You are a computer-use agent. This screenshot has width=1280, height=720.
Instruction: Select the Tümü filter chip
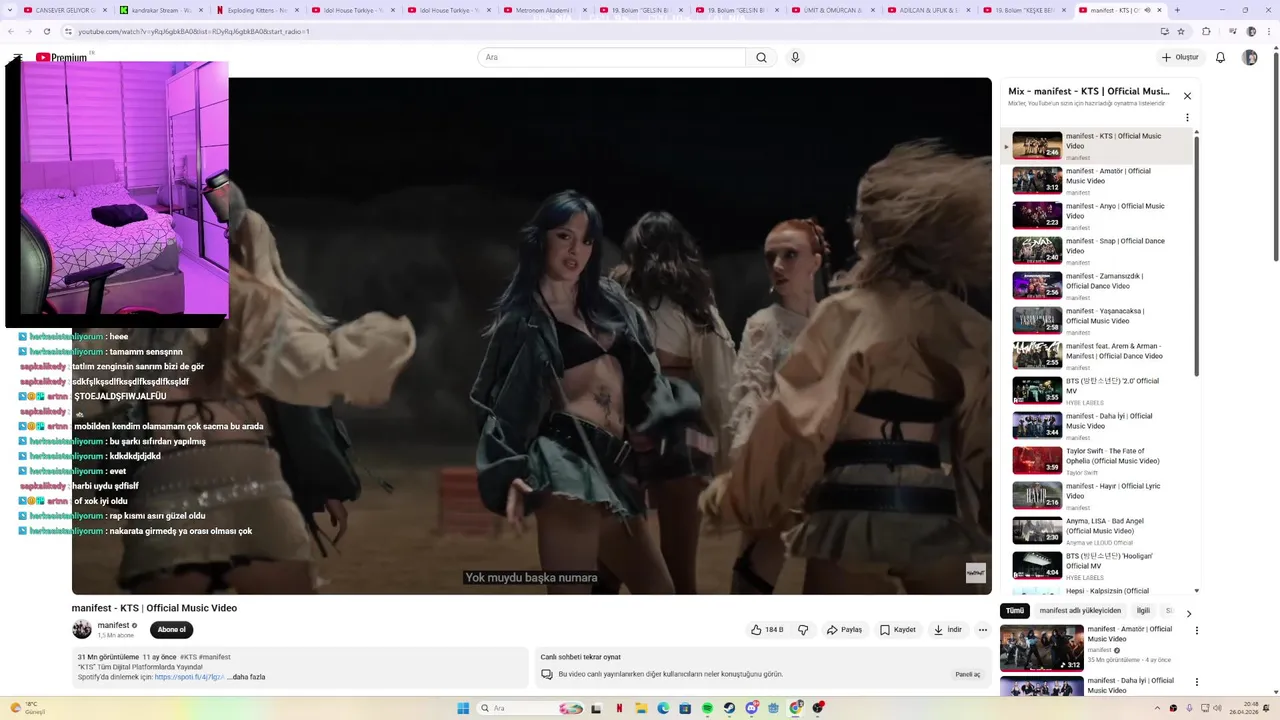pos(1015,611)
